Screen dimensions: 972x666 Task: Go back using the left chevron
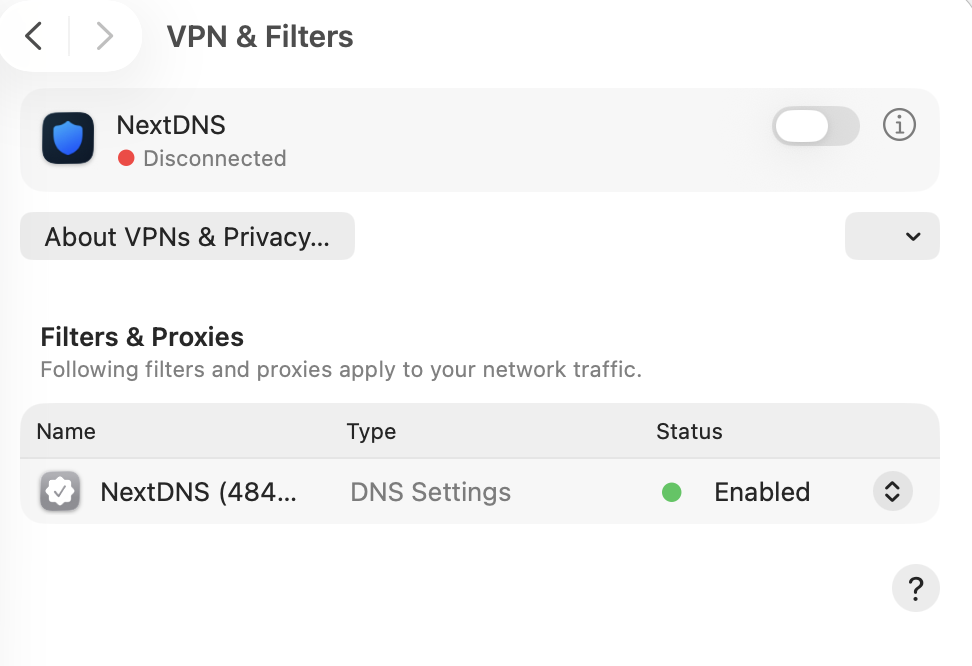click(34, 37)
